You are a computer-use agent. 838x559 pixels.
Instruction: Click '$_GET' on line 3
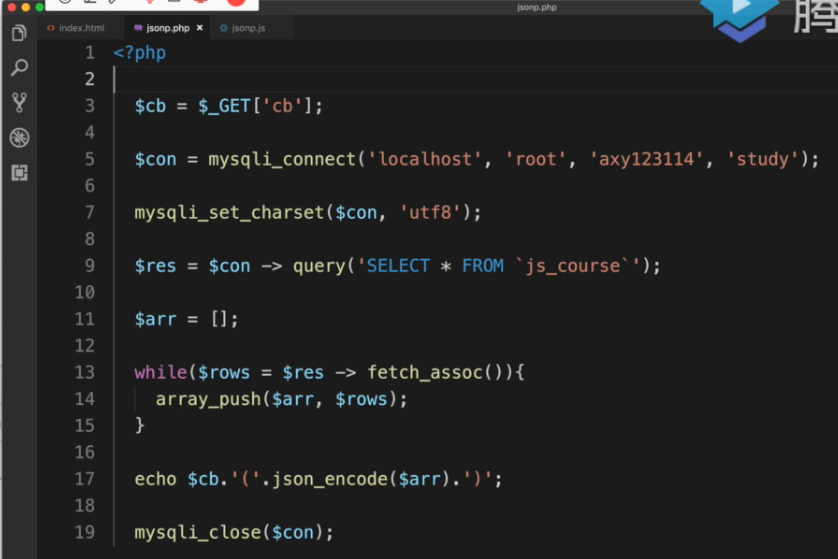click(224, 106)
